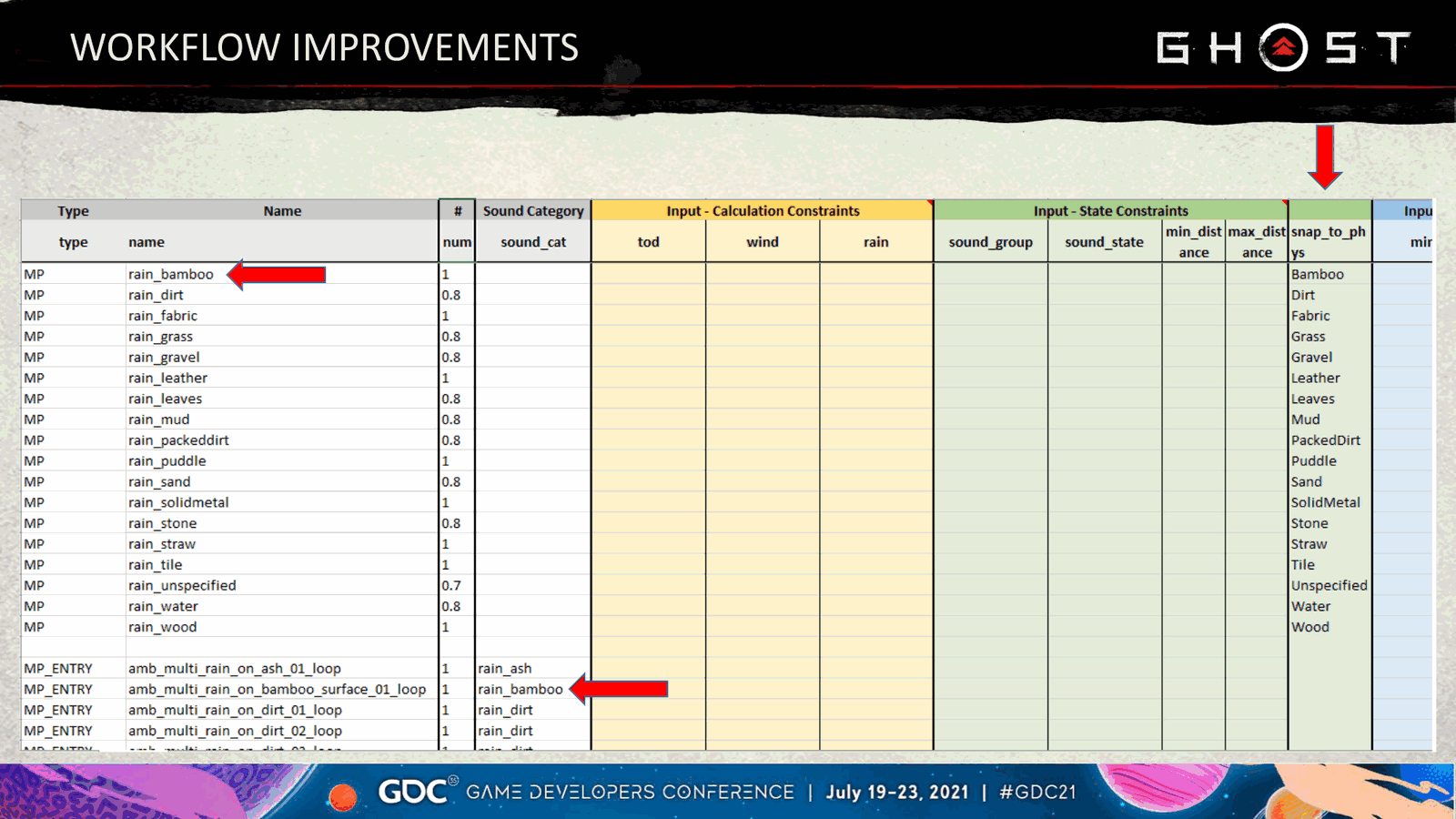Click the 0.7 num cell for rain_unspecified
Image resolution: width=1456 pixels, height=819 pixels.
(x=457, y=585)
